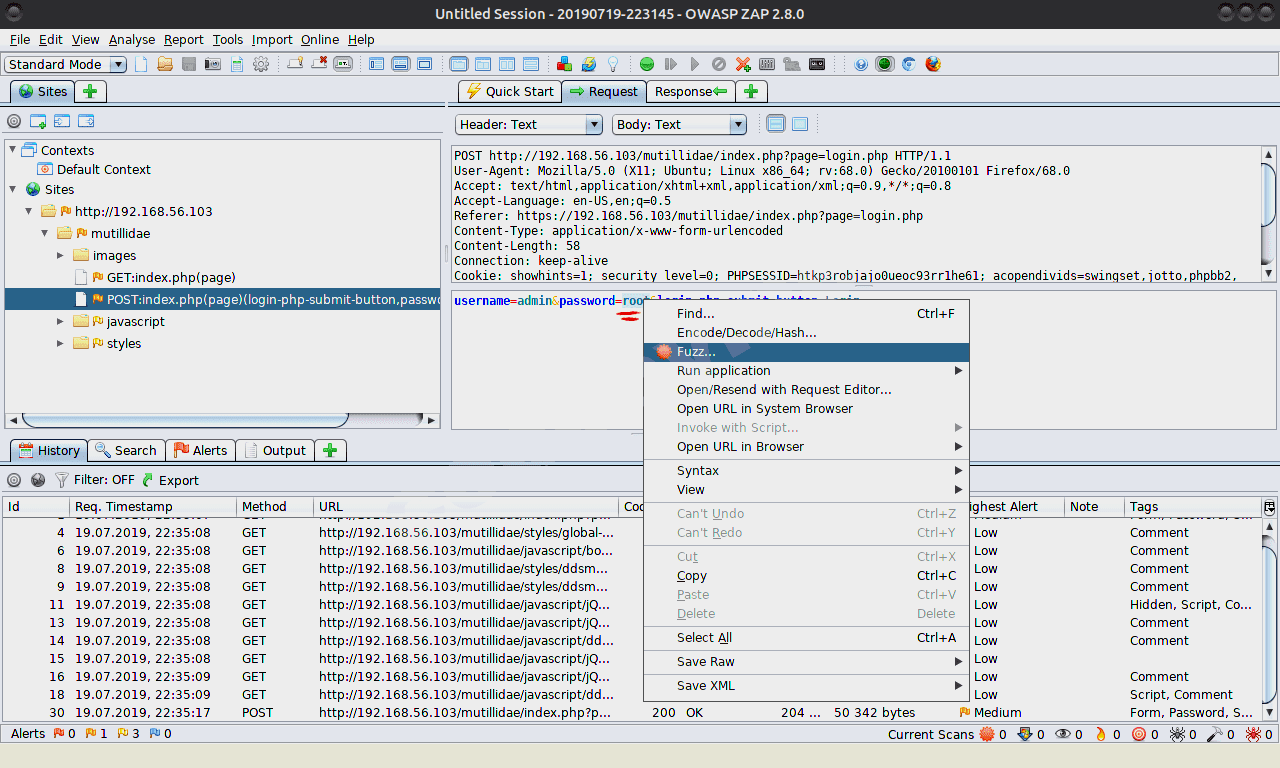This screenshot has width=1280, height=768.
Task: Click the History filter funnel icon
Action: tap(62, 480)
